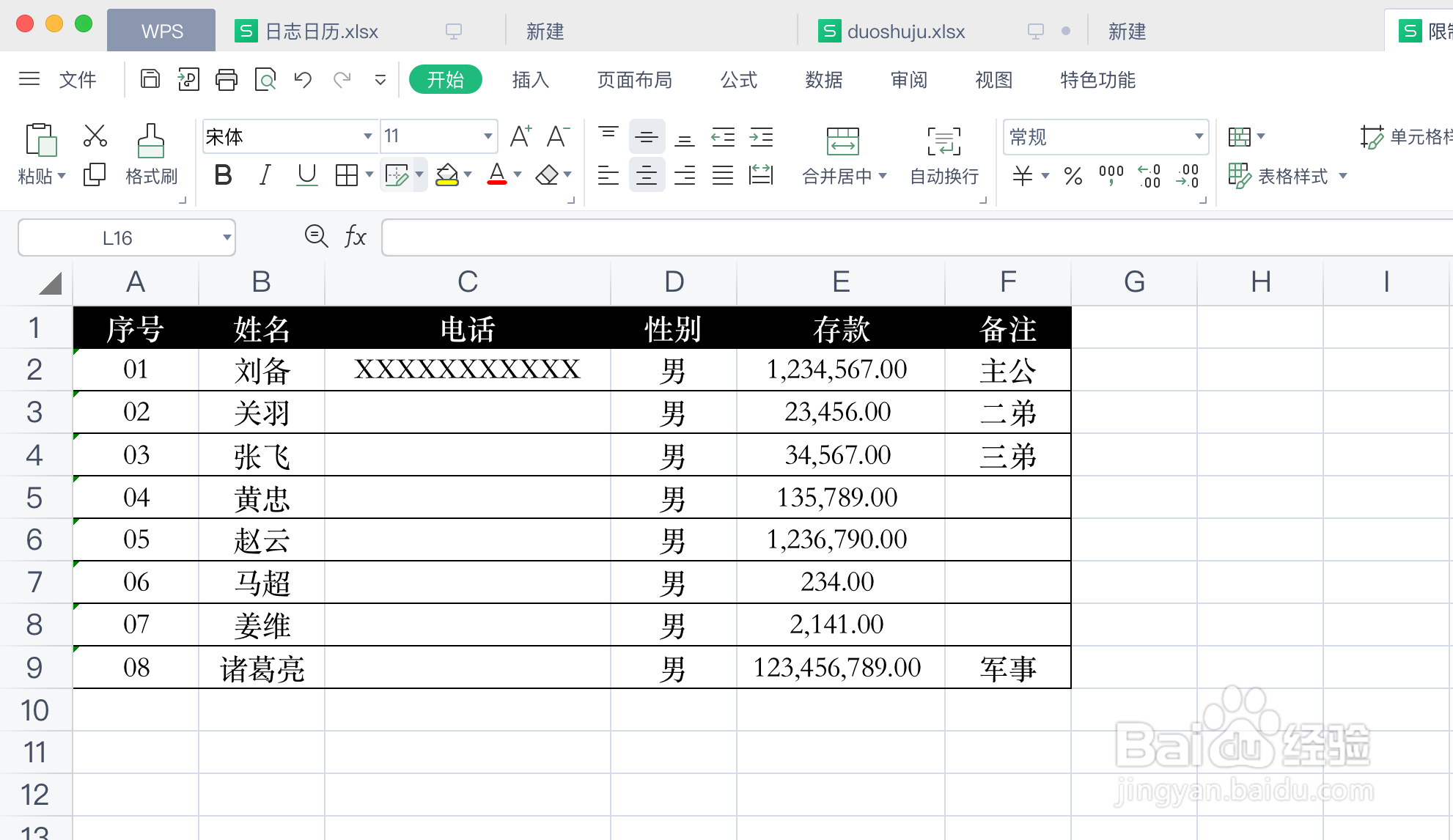Decrease font size with A- icon
Image resolution: width=1453 pixels, height=840 pixels.
tap(558, 136)
